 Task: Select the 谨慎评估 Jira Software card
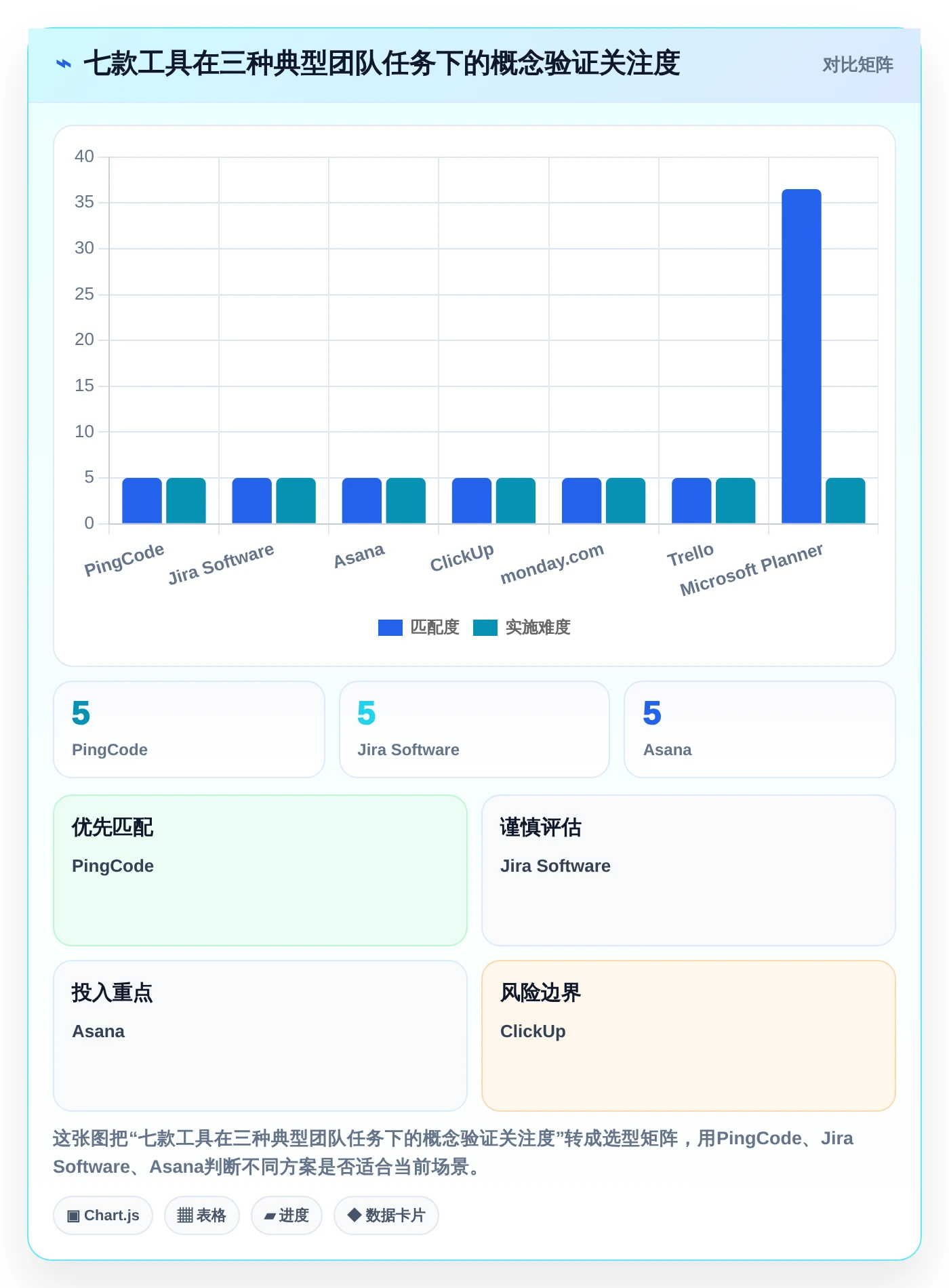click(x=689, y=870)
